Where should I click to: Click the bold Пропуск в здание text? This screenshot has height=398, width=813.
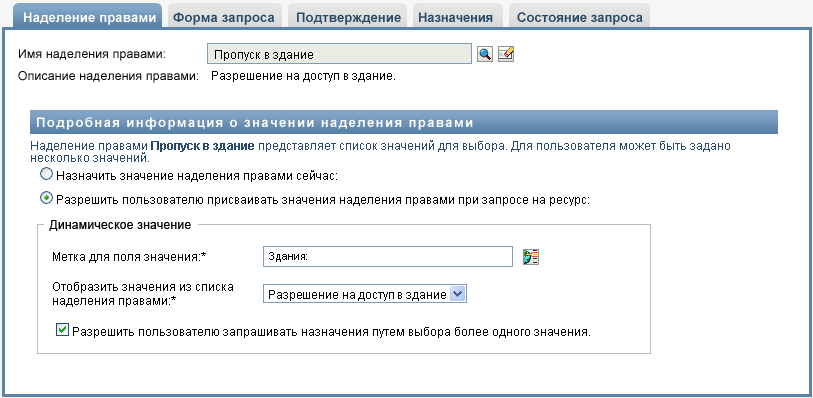pos(202,146)
